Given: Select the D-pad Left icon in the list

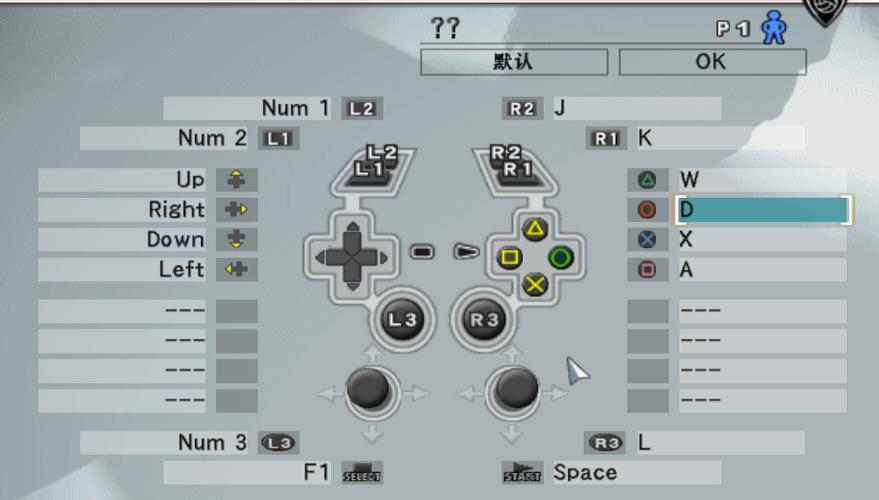Looking at the screenshot, I should [237, 270].
